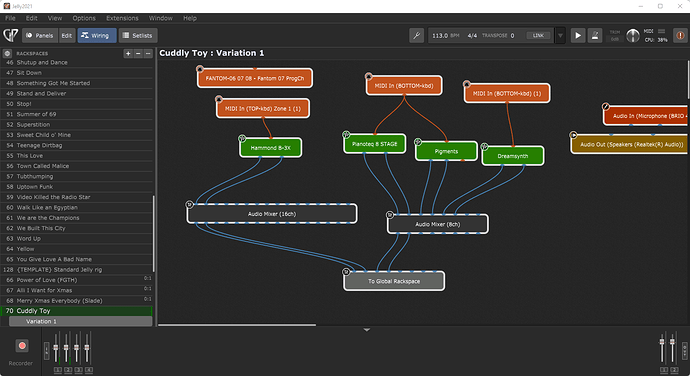Click the To Global Rackspace block's corner icon
The width and height of the screenshot is (690, 376).
346,272
